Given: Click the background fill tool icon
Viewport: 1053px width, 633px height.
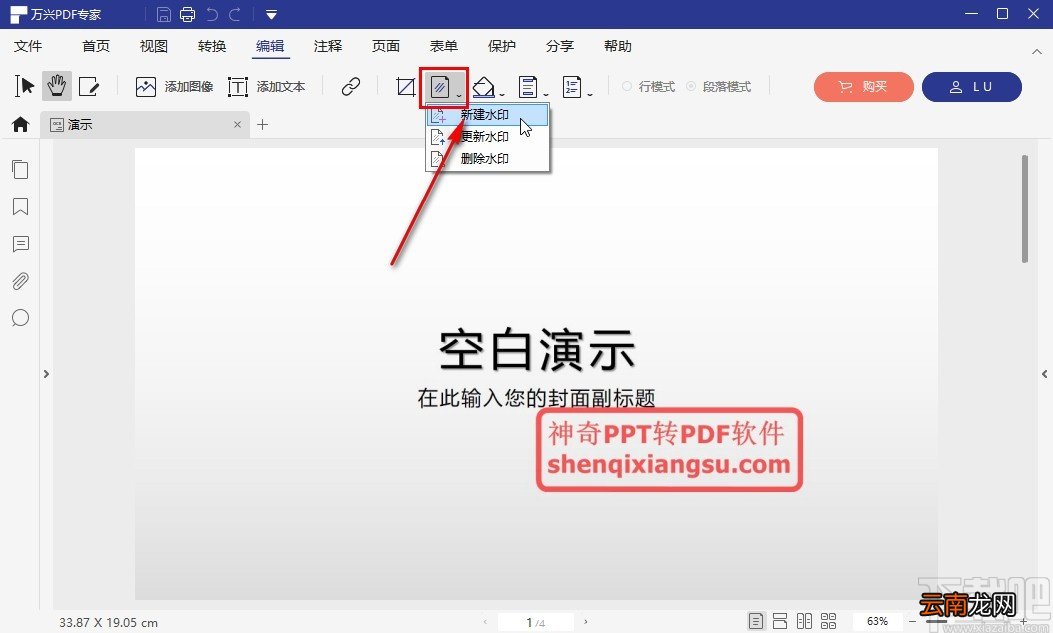Looking at the screenshot, I should 483,87.
